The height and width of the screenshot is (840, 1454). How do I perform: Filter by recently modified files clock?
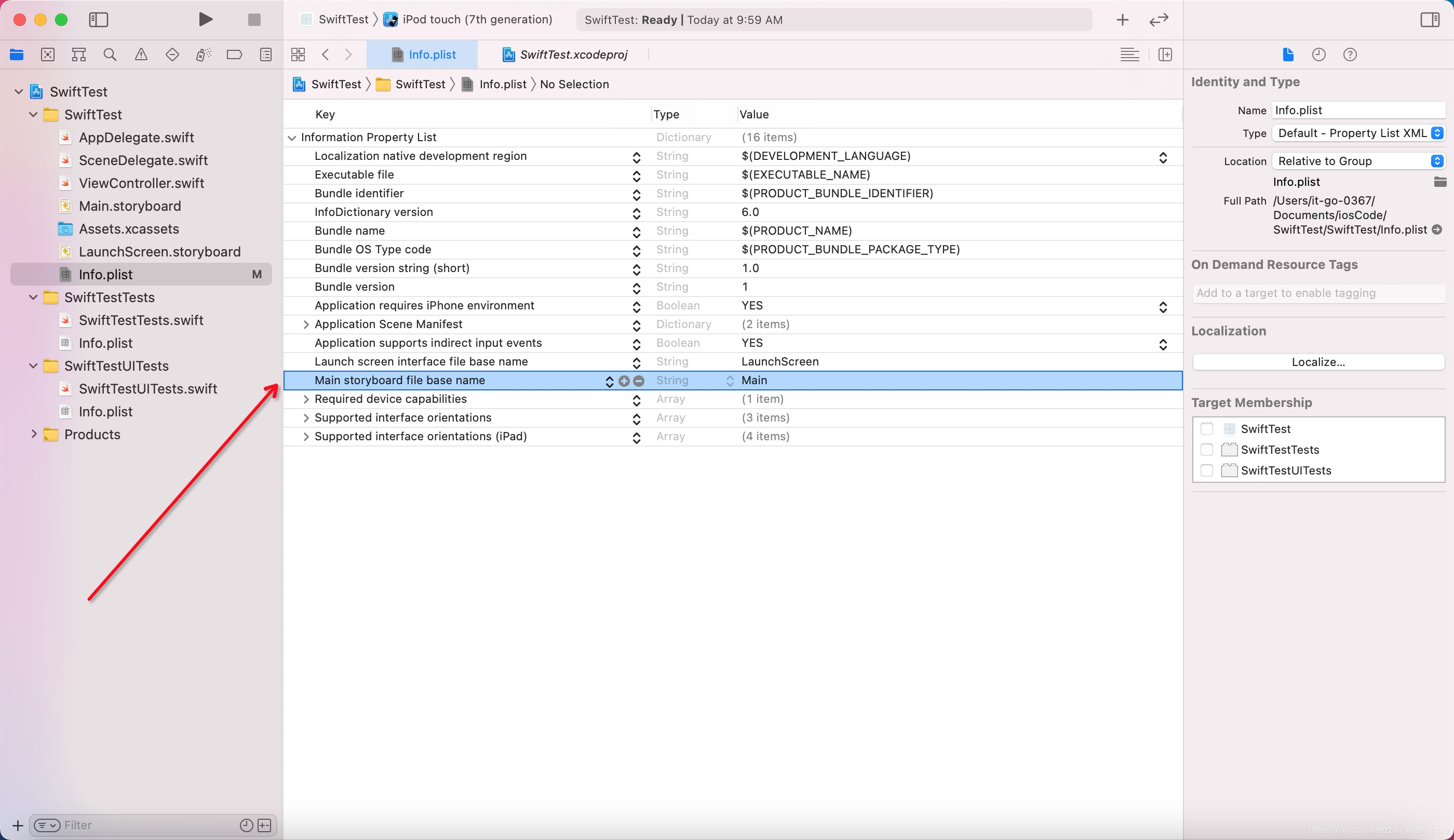[x=246, y=825]
